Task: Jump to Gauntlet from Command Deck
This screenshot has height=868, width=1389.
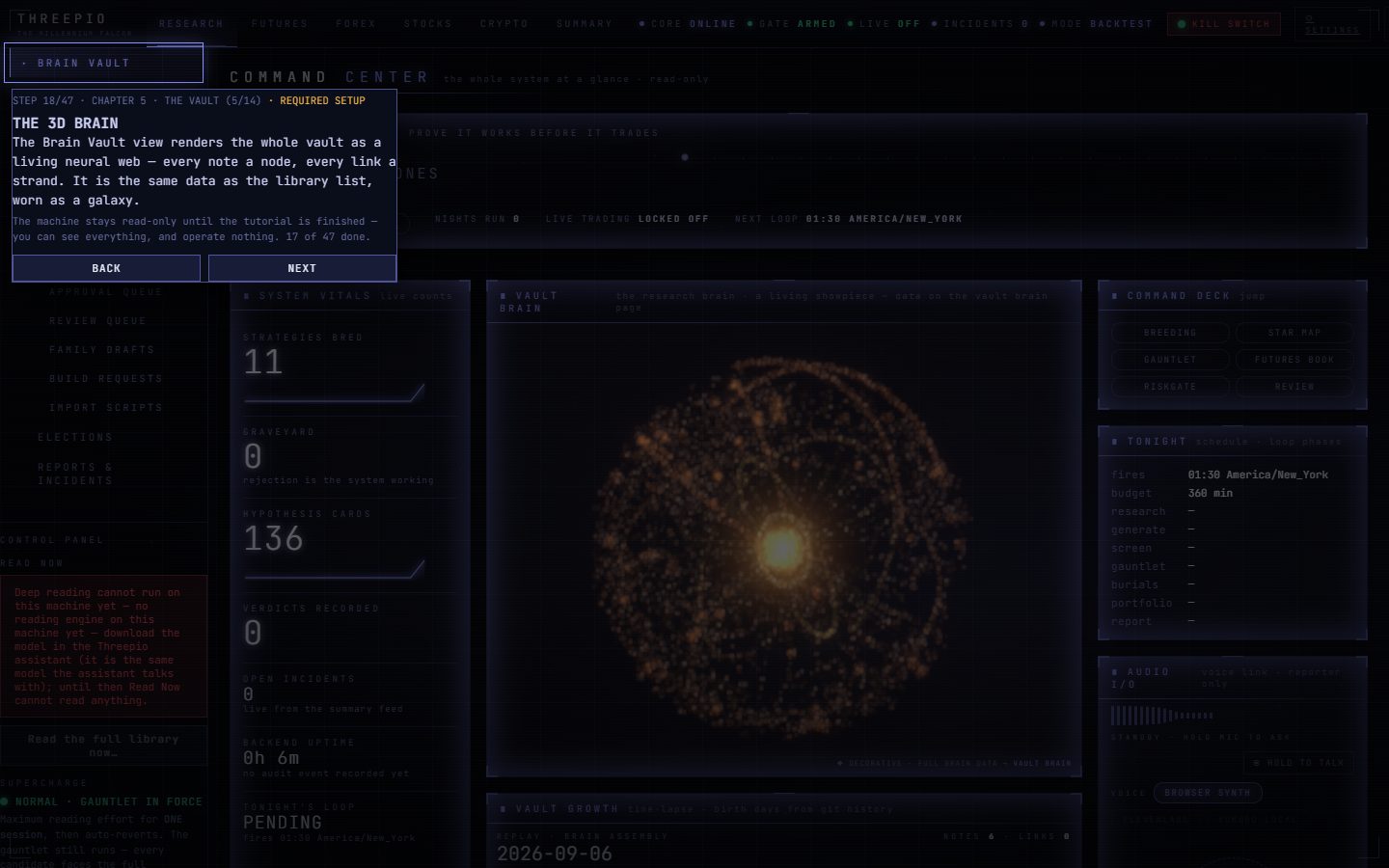Action: click(1170, 360)
